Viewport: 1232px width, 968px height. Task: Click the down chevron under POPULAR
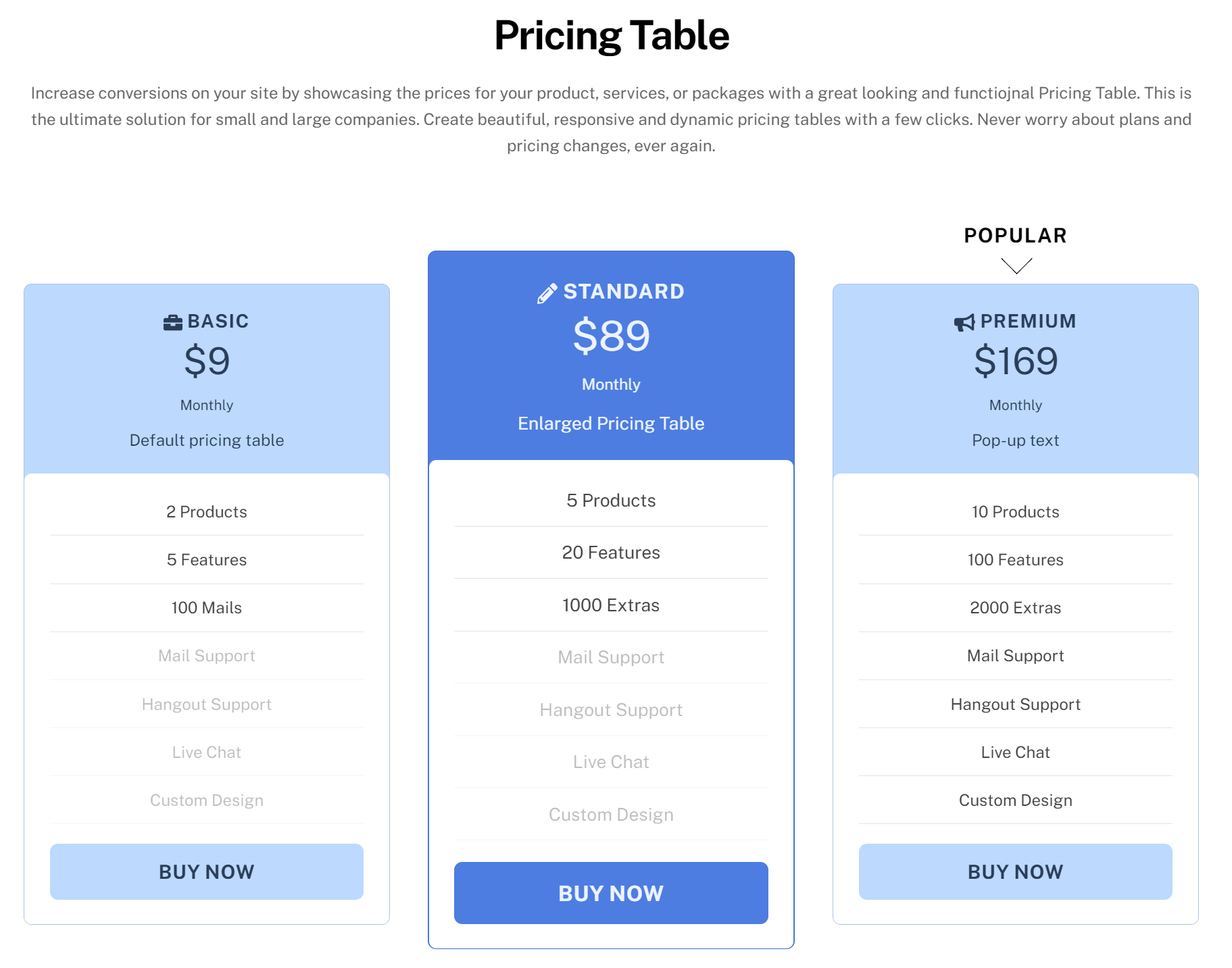pyautogui.click(x=1016, y=265)
